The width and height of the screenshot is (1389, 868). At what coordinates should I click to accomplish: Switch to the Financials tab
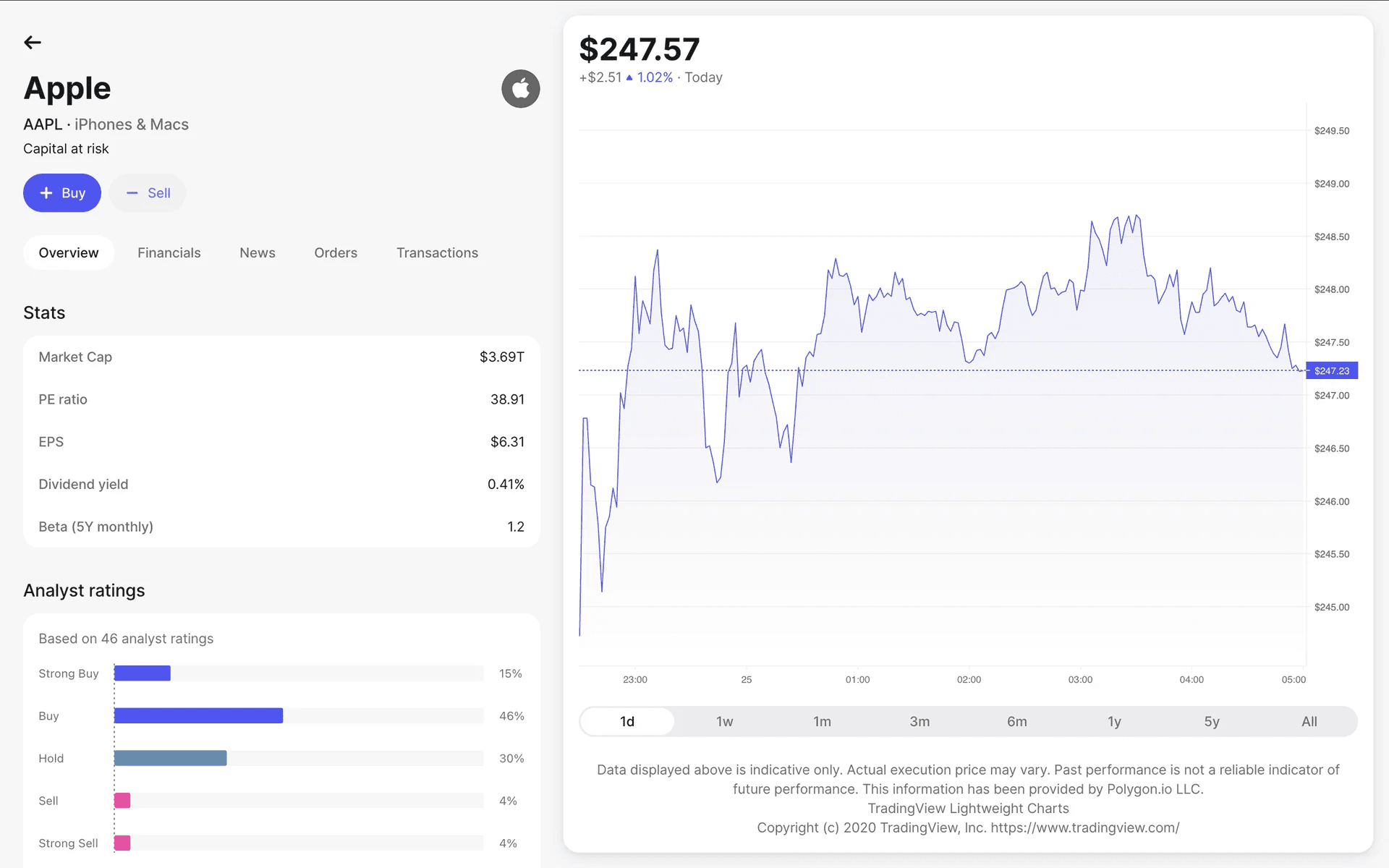[x=169, y=253]
